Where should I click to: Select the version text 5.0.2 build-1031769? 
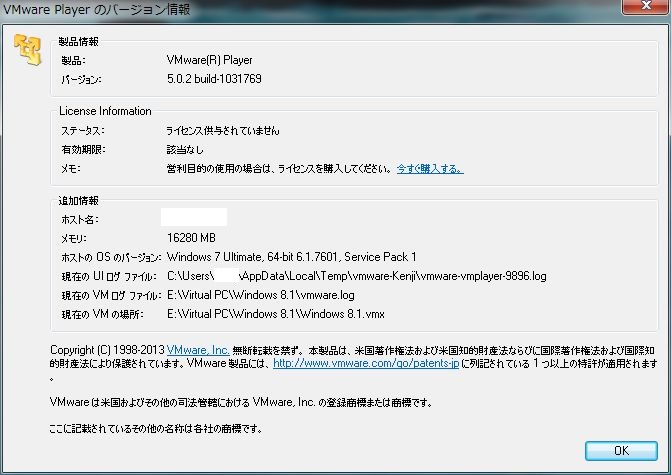214,79
